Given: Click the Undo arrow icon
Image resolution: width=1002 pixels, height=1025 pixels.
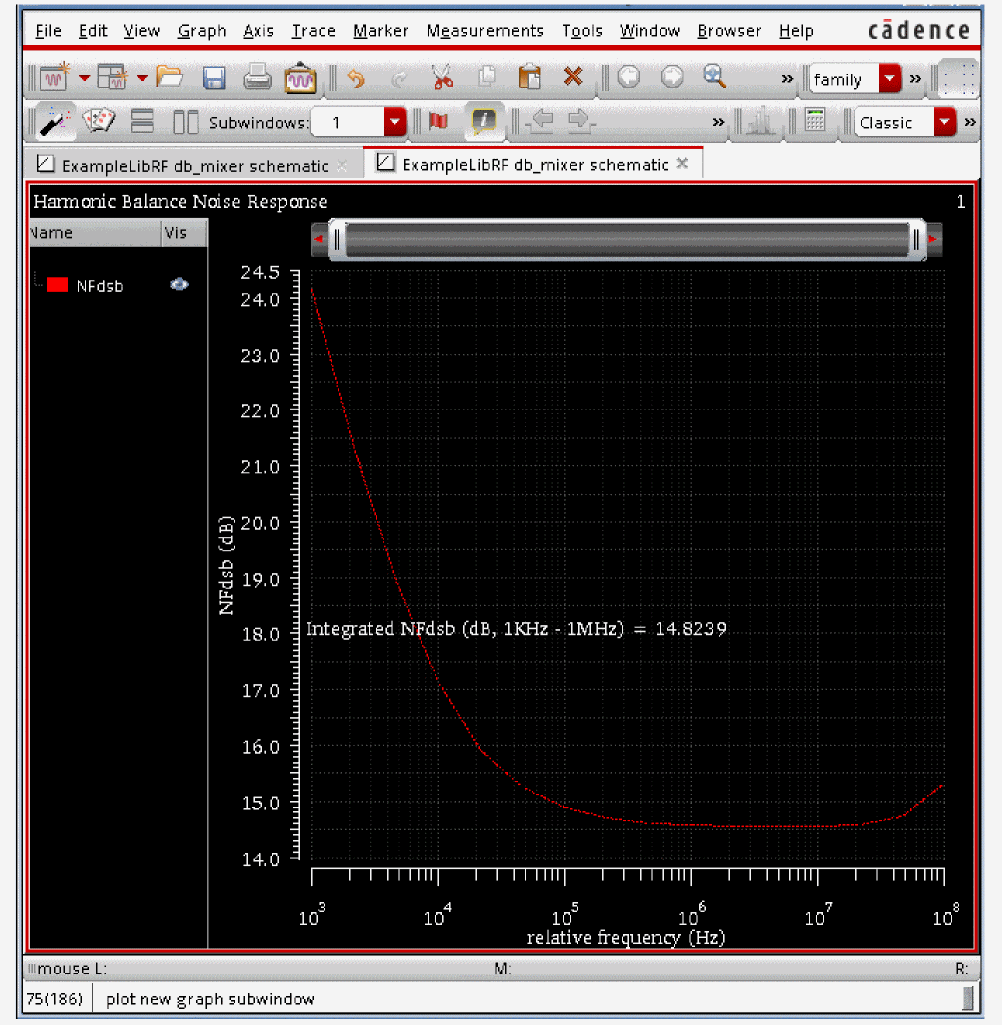Looking at the screenshot, I should click(x=356, y=77).
